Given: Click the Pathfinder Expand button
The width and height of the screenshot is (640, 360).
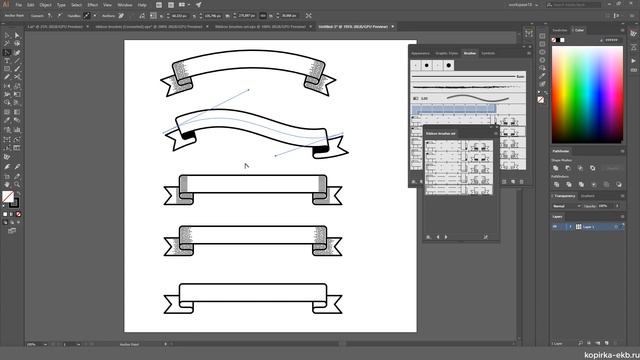Looking at the screenshot, I should coord(612,168).
